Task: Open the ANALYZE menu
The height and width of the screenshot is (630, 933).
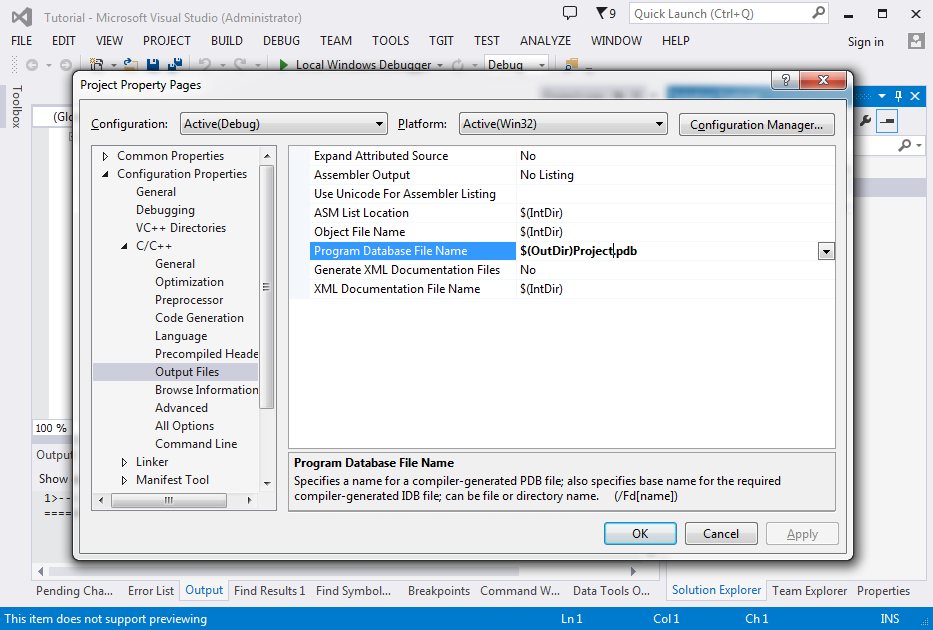Action: pyautogui.click(x=545, y=40)
